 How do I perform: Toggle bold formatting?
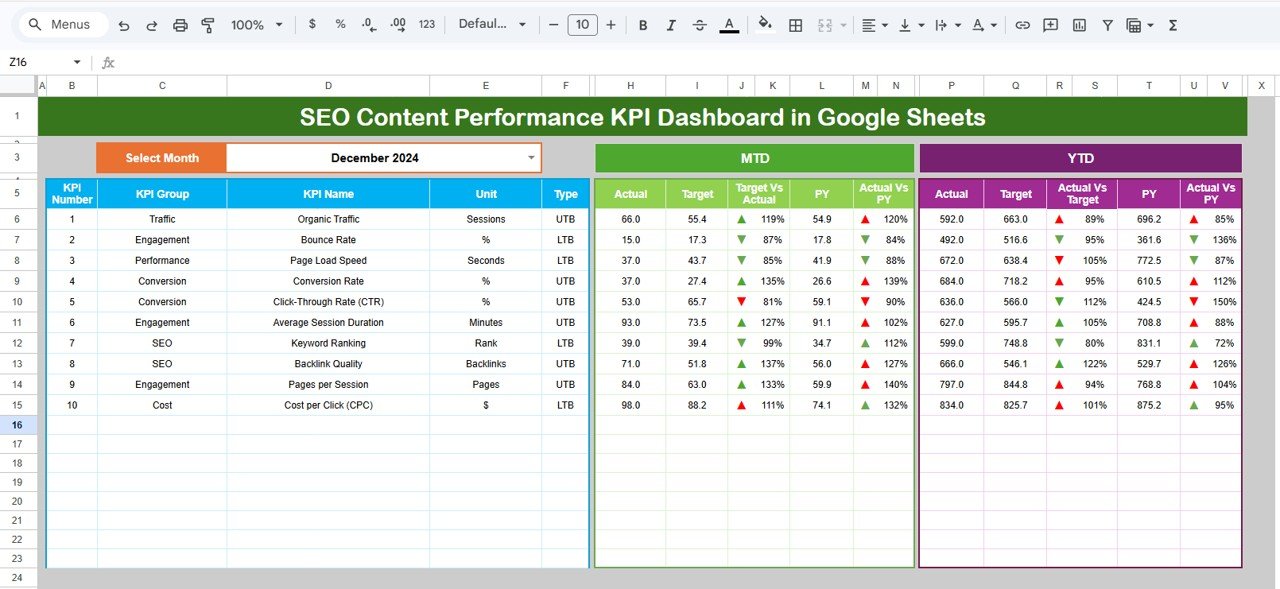pyautogui.click(x=643, y=24)
